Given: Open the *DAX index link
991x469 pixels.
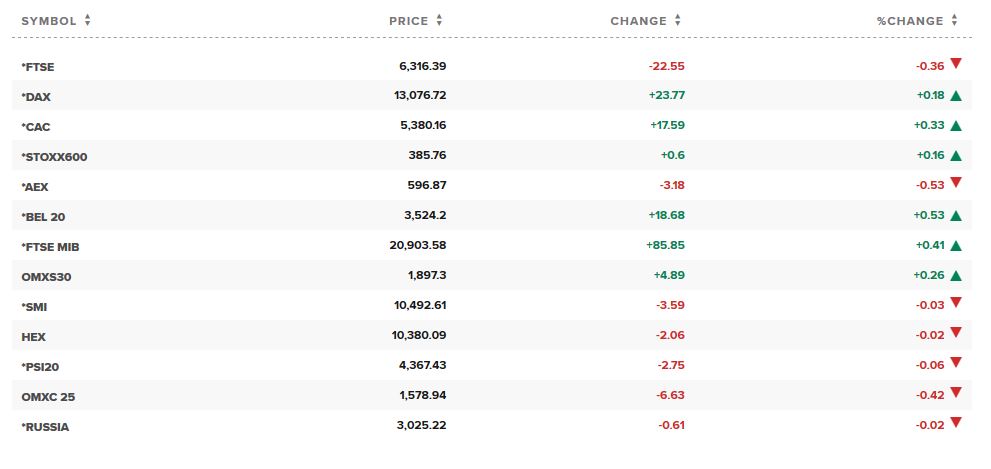Looking at the screenshot, I should pyautogui.click(x=36, y=97).
